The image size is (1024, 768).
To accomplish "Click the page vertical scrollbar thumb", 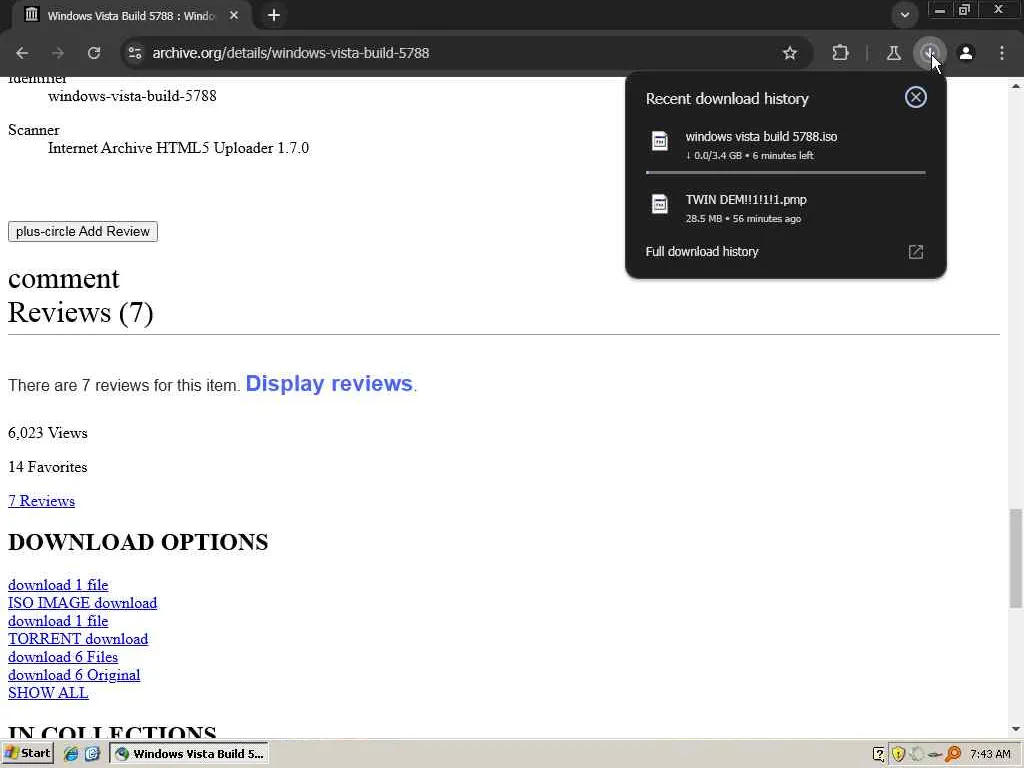I will coord(1016,558).
